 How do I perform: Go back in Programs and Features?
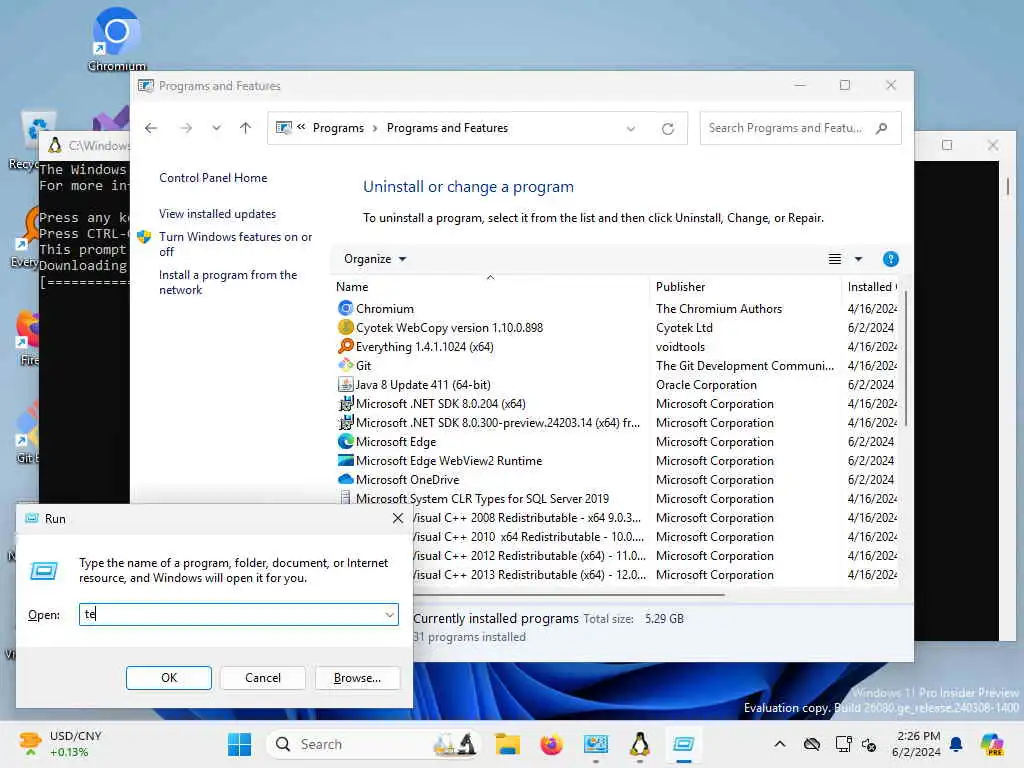point(151,128)
